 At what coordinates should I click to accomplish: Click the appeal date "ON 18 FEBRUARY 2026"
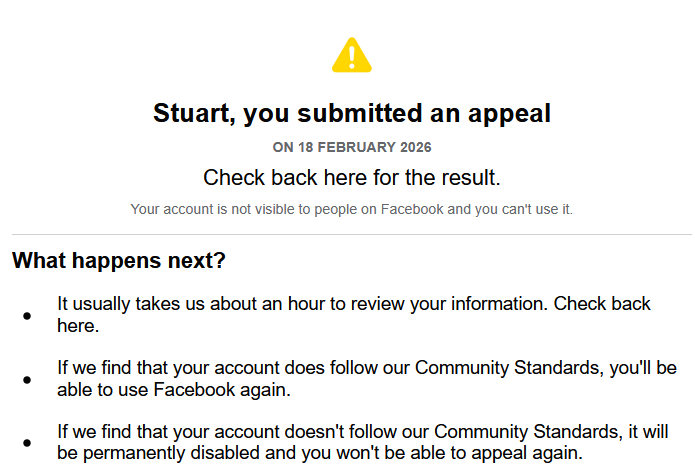coord(351,147)
